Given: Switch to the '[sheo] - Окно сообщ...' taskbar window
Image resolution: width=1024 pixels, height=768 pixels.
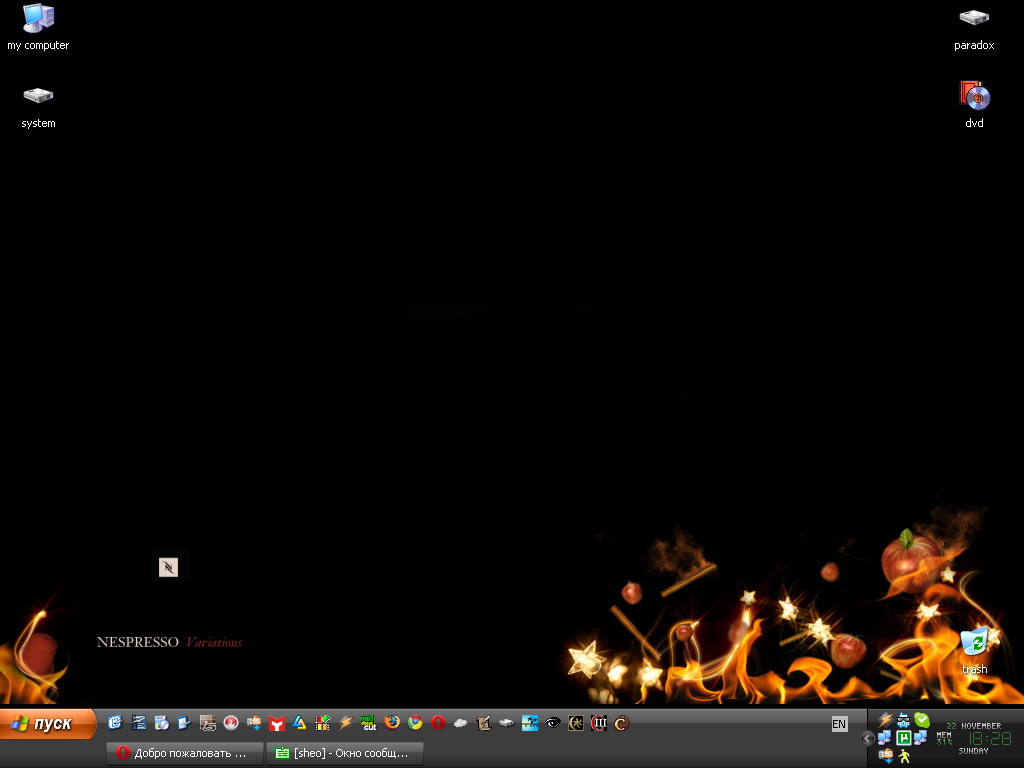Looking at the screenshot, I should pos(344,753).
